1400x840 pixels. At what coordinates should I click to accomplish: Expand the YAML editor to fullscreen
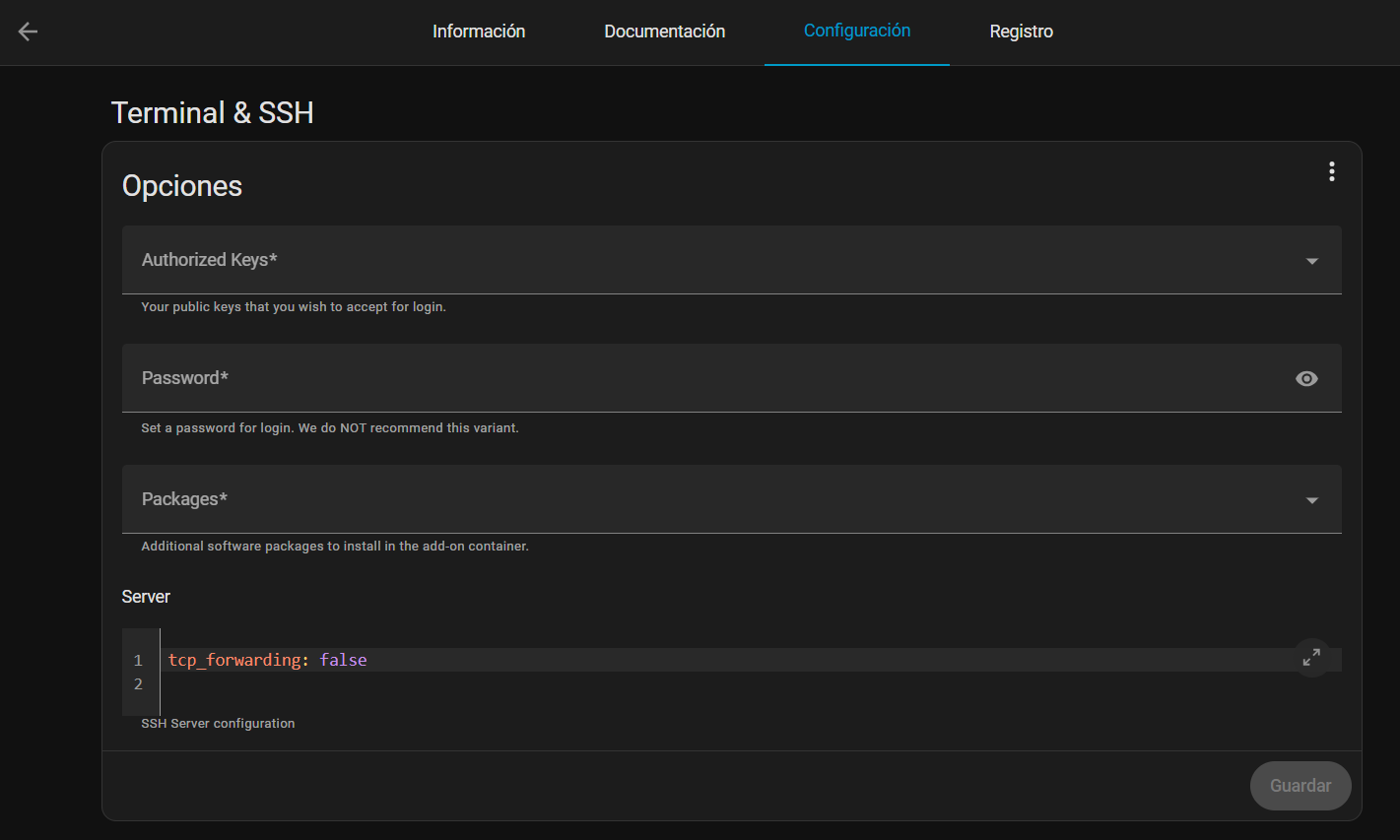click(x=1310, y=657)
